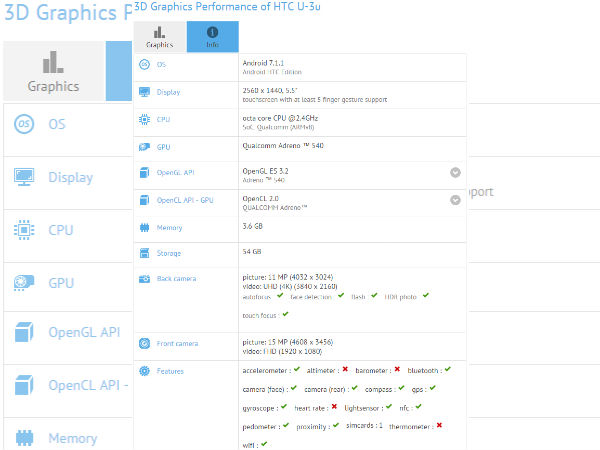Click the Features label
600x450 pixels.
(170, 371)
